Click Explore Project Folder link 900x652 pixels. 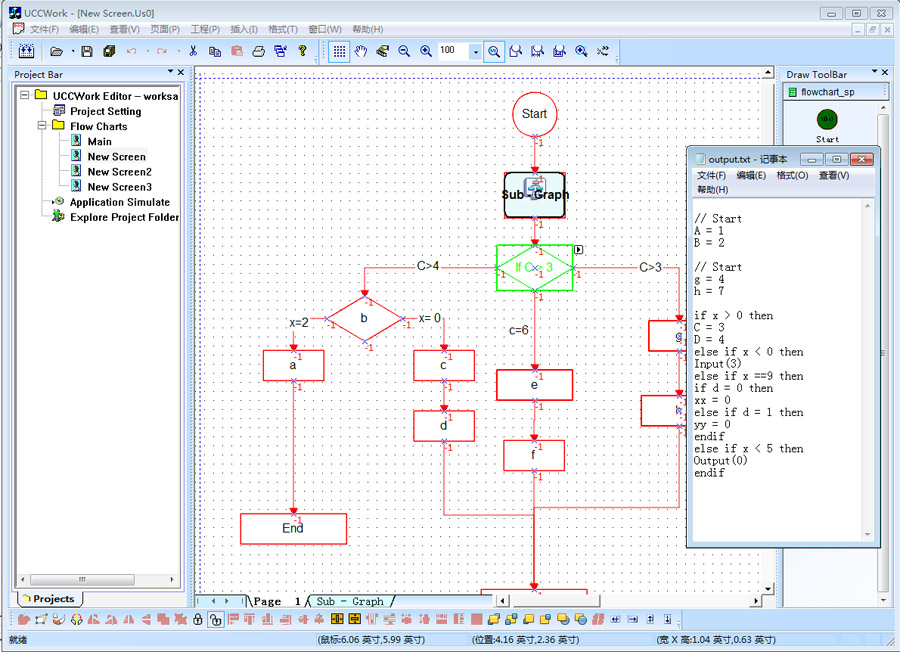124,217
